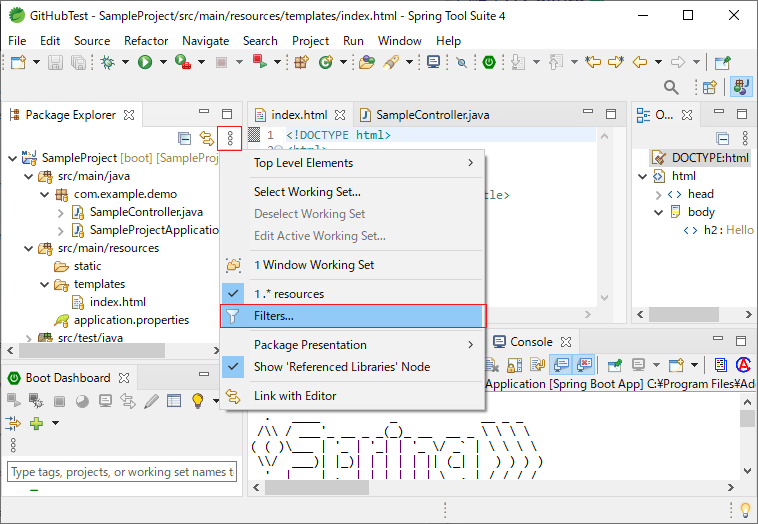Click the Boot Dashboard lightbulb icon
The height and width of the screenshot is (524, 758).
(x=198, y=401)
